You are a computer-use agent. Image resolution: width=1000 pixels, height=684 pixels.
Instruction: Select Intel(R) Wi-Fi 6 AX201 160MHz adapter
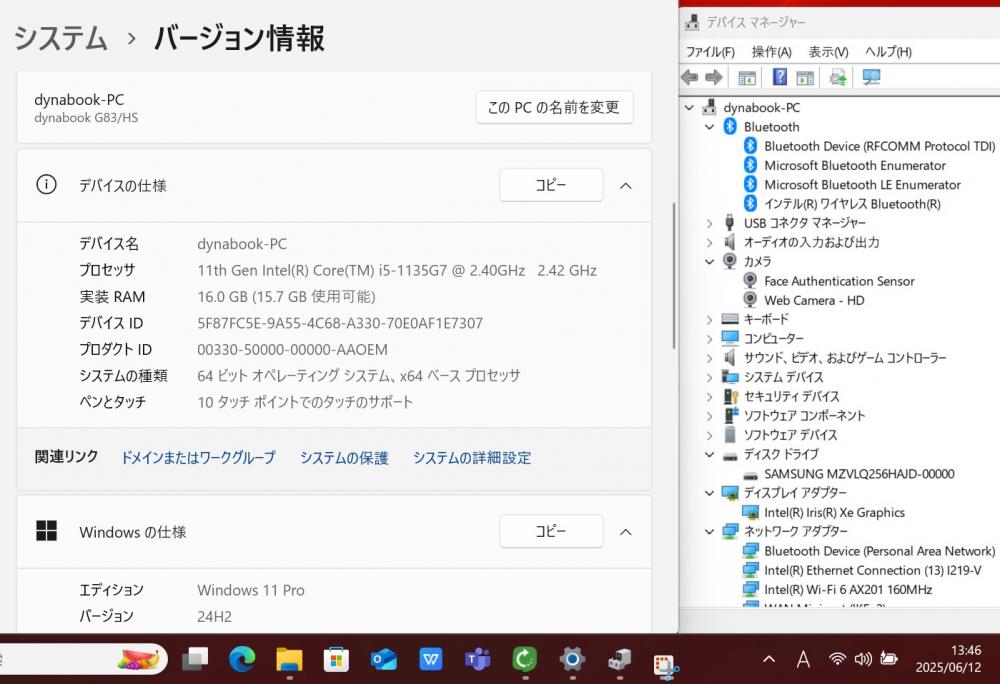coord(848,590)
